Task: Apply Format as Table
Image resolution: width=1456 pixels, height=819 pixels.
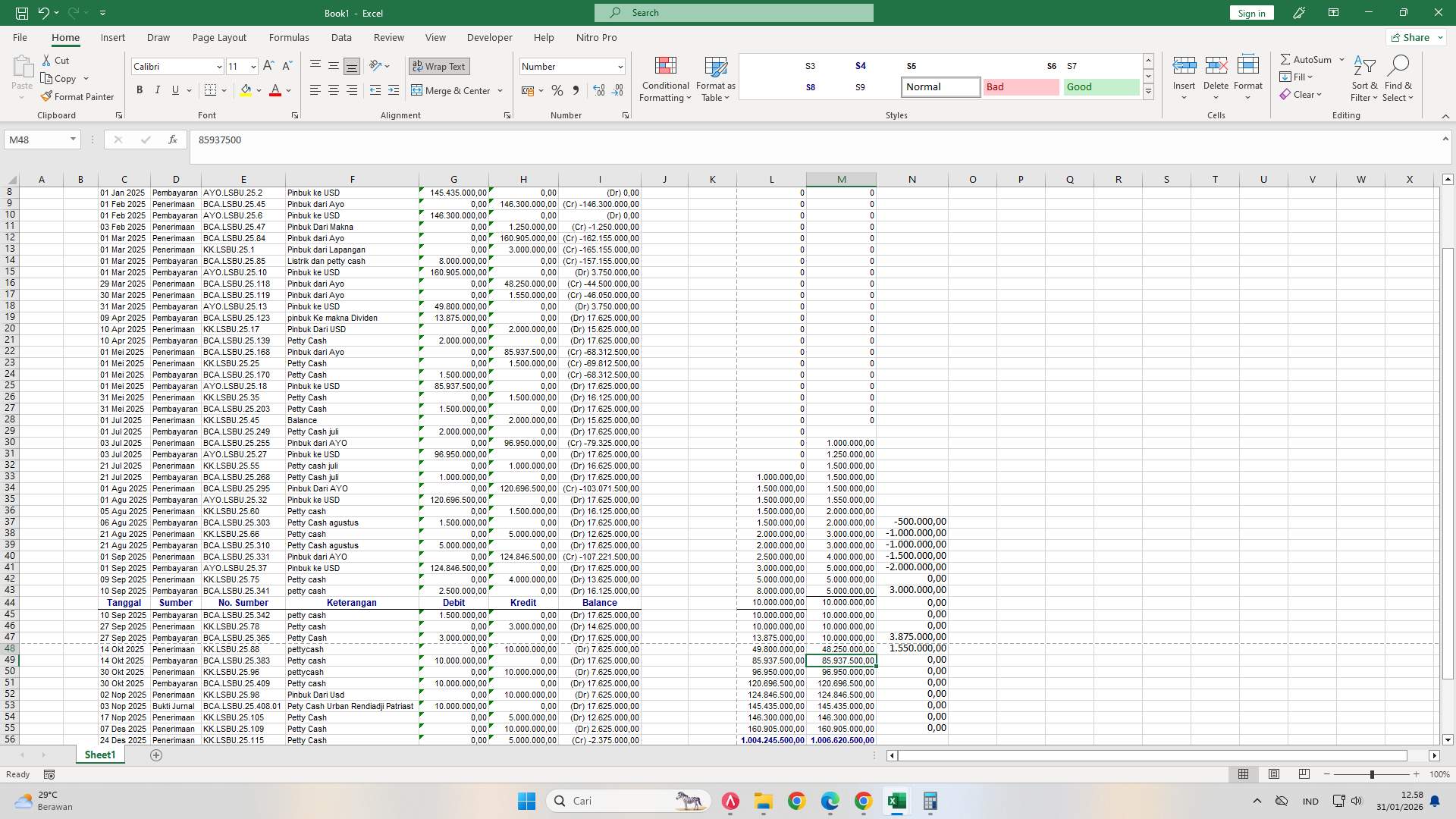Action: point(714,79)
